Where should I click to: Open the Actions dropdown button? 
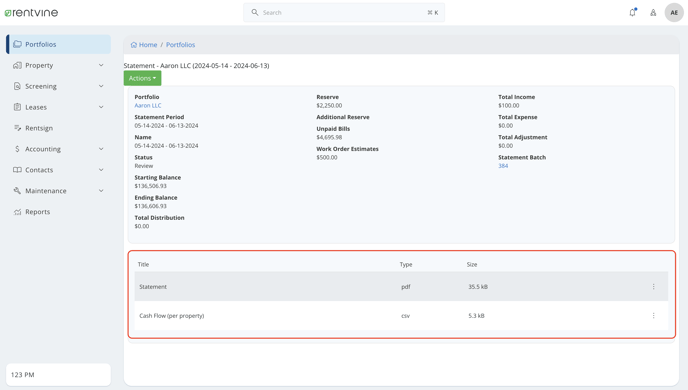143,78
